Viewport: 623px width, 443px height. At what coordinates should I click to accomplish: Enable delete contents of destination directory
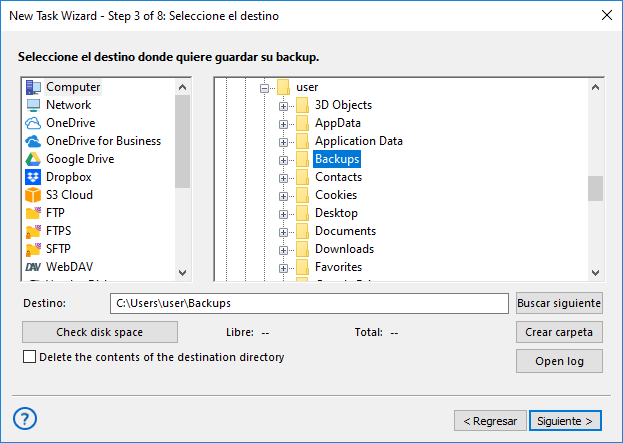point(29,357)
